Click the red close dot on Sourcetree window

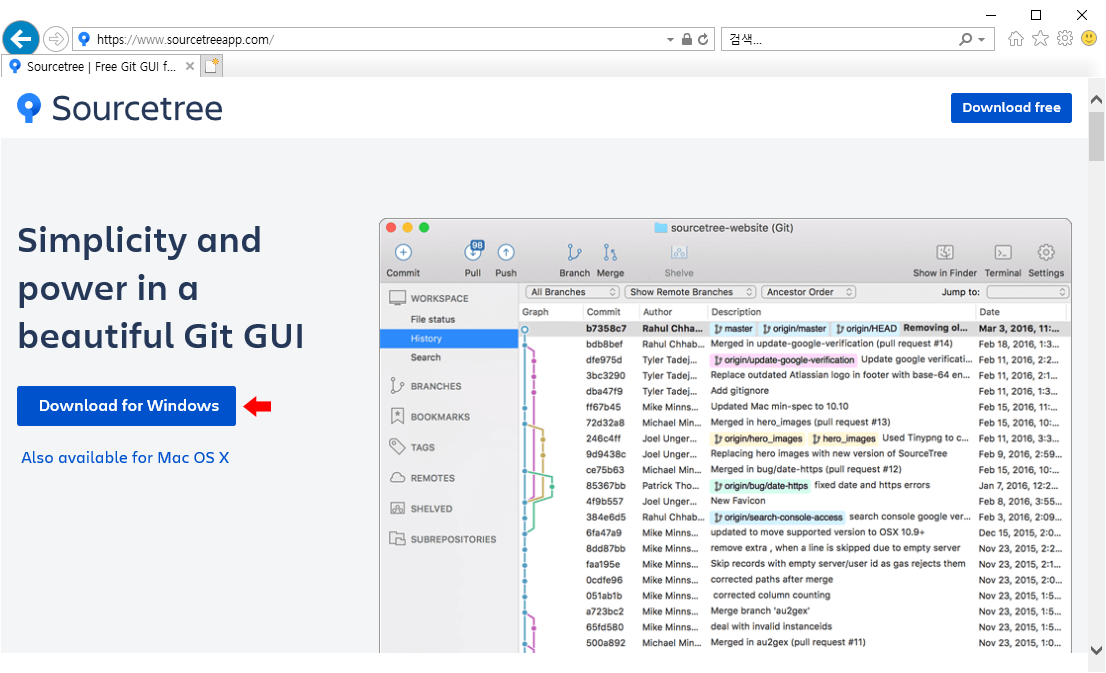391,228
